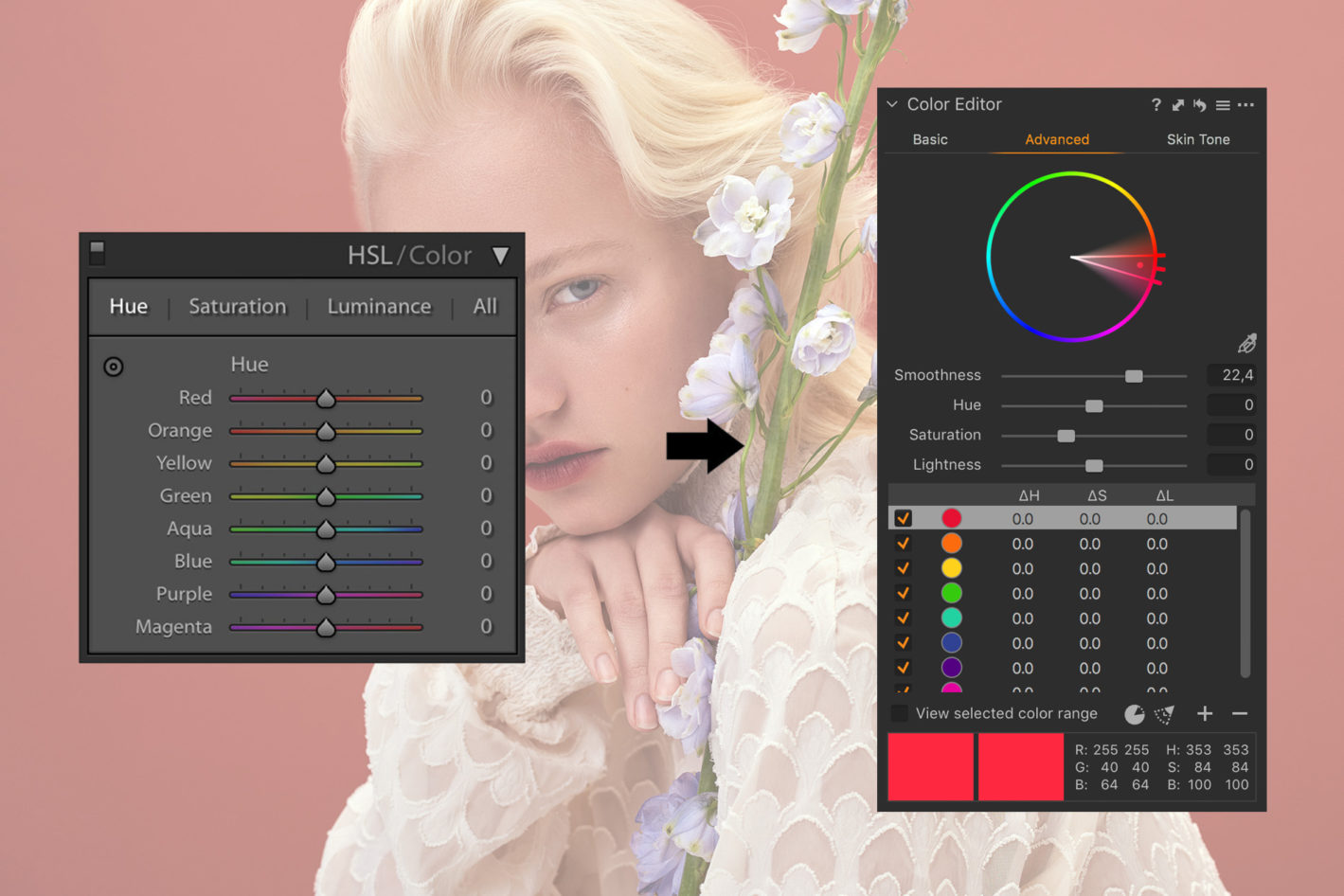1344x896 pixels.
Task: Click the plus icon to add color range
Action: point(1205,713)
